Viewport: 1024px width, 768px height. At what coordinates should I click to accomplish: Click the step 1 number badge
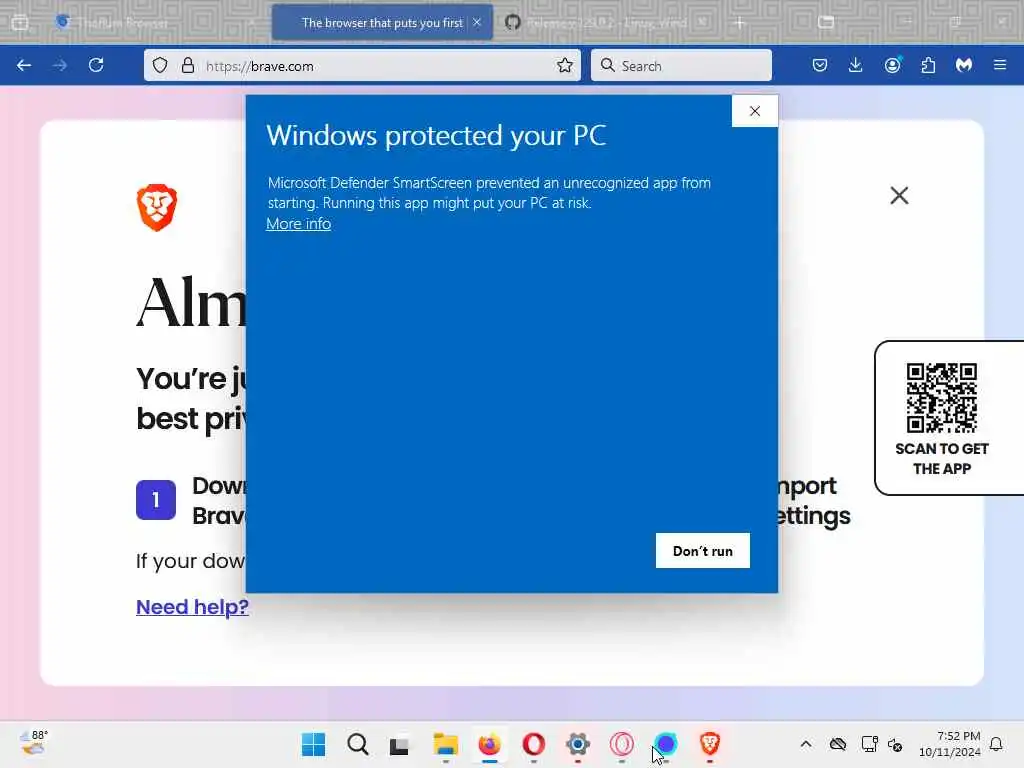tap(156, 500)
